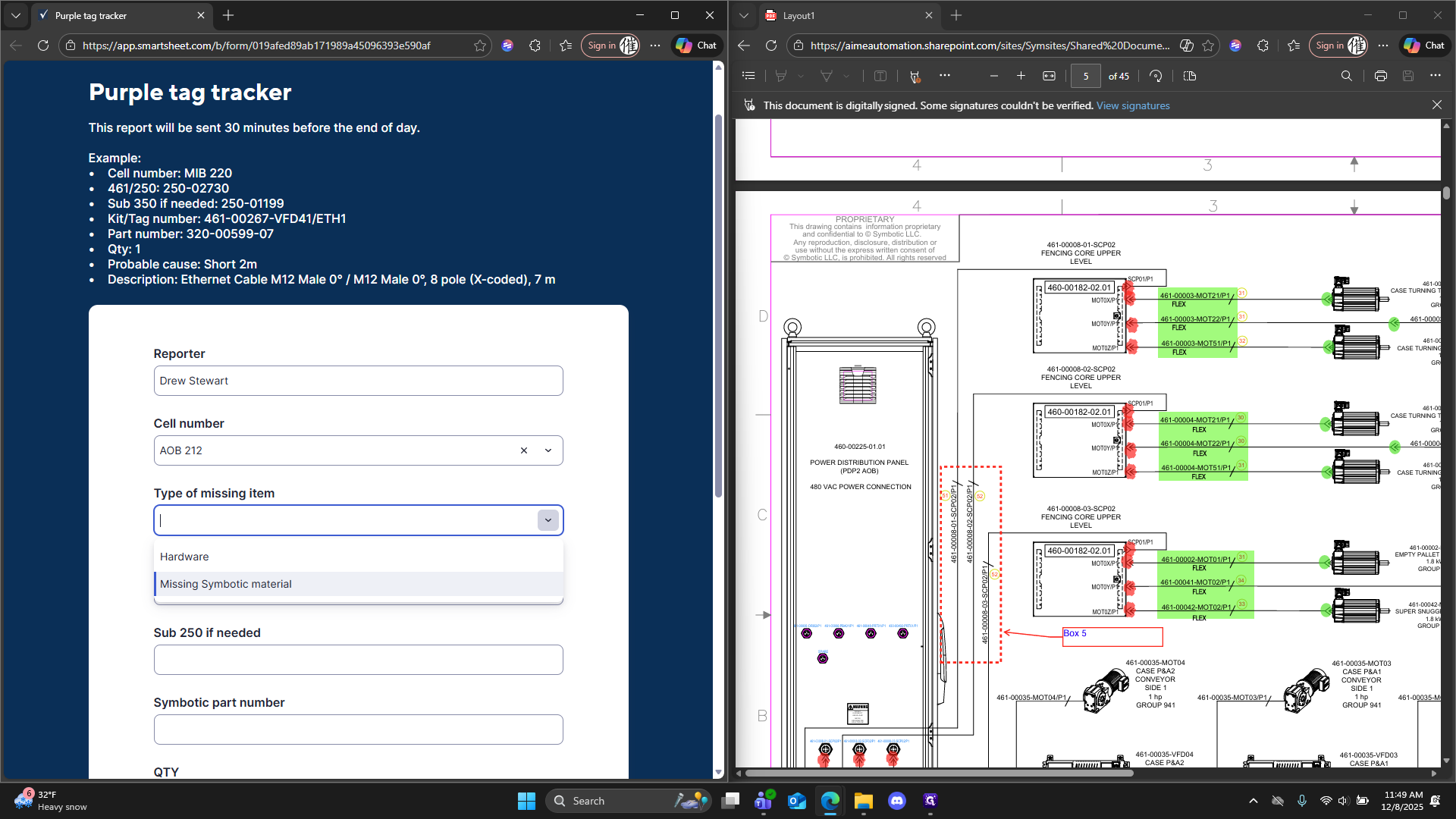The height and width of the screenshot is (819, 1456).
Task: Click the Symbolic part number field
Action: click(x=358, y=730)
